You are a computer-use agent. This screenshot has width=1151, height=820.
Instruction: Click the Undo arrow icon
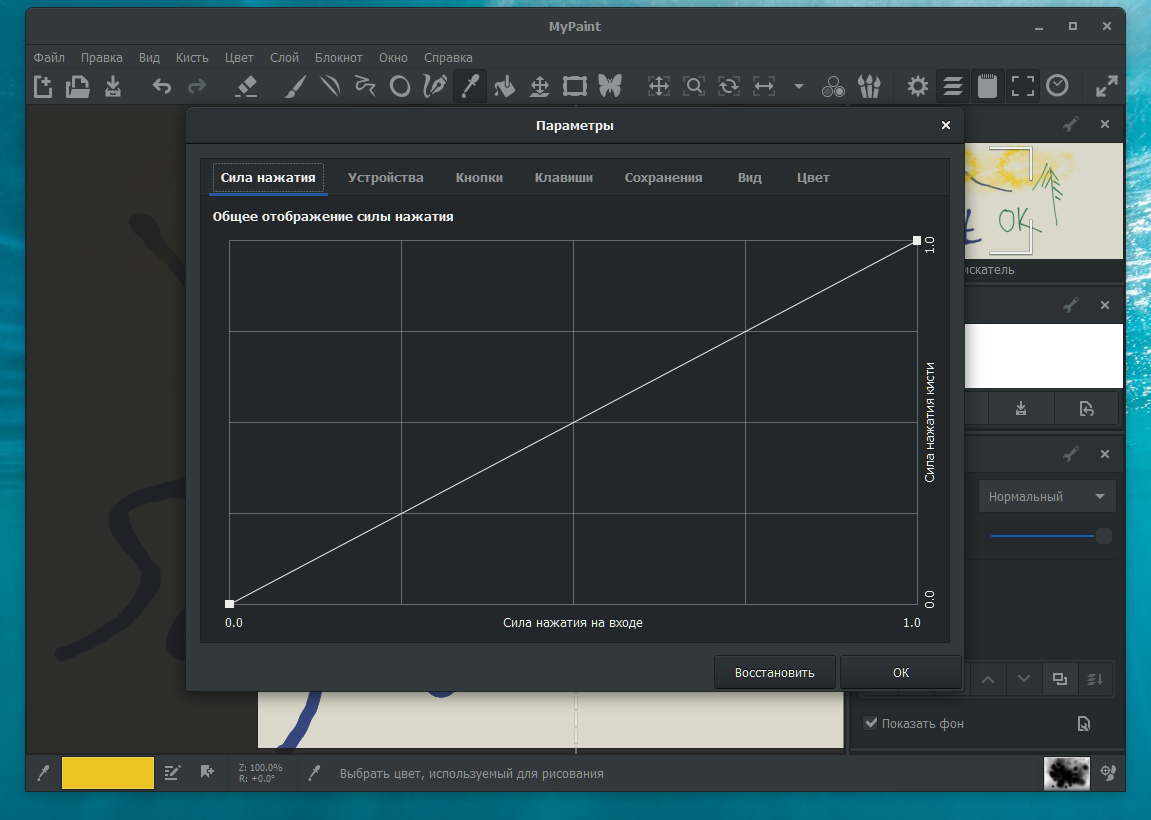coord(161,87)
